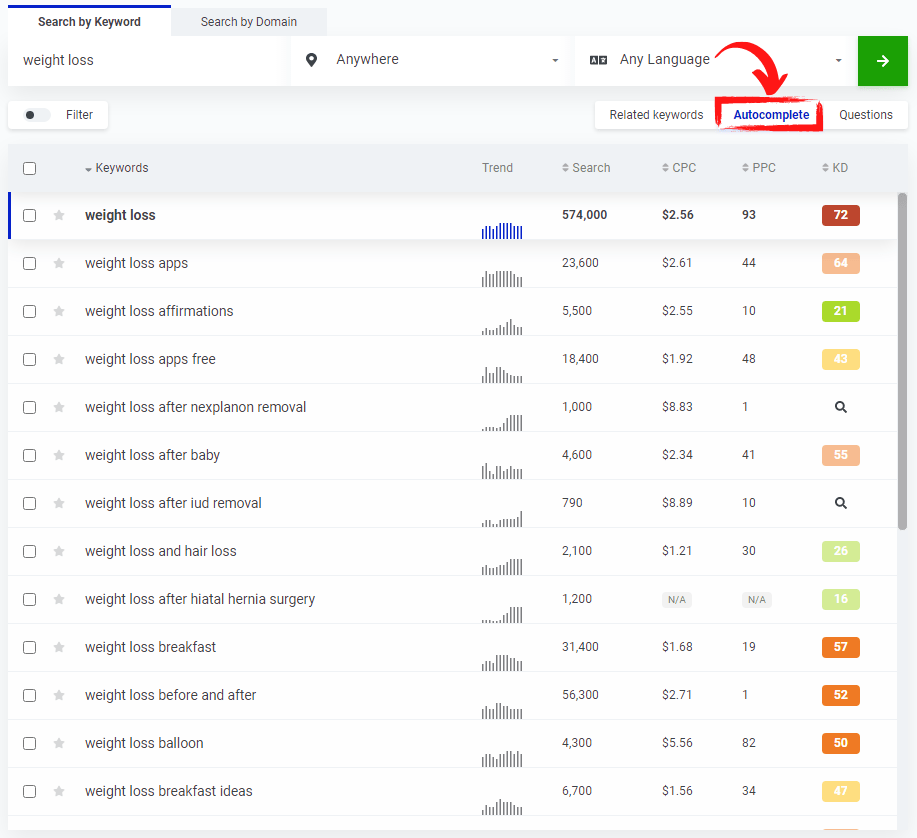Click the language icon beside Any Language
Image resolution: width=917 pixels, height=838 pixels.
[598, 60]
